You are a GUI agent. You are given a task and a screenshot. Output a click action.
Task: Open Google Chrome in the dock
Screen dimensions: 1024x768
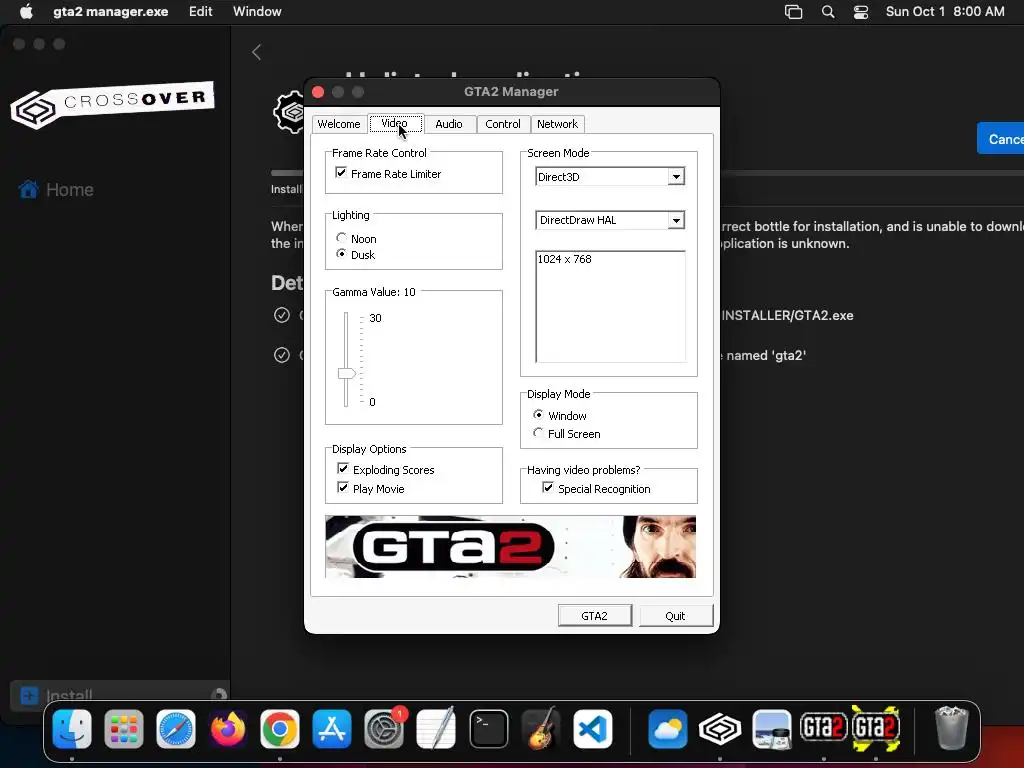[x=280, y=729]
